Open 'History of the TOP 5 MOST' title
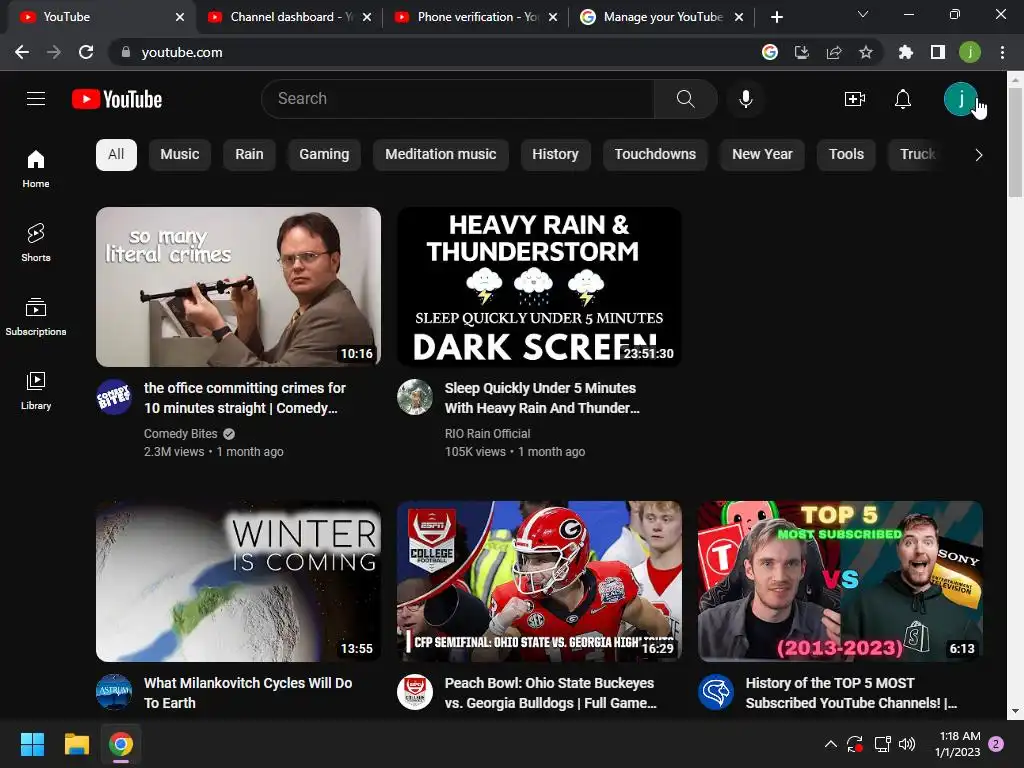1024x768 pixels. pyautogui.click(x=851, y=693)
